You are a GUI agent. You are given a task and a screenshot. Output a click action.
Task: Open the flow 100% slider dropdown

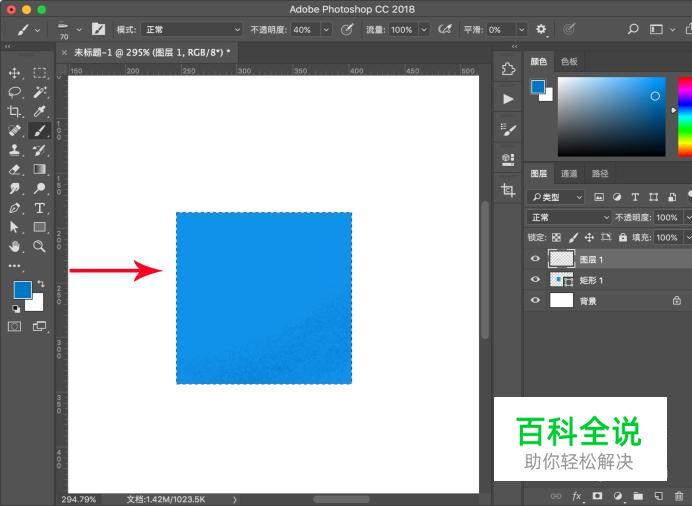tap(424, 30)
